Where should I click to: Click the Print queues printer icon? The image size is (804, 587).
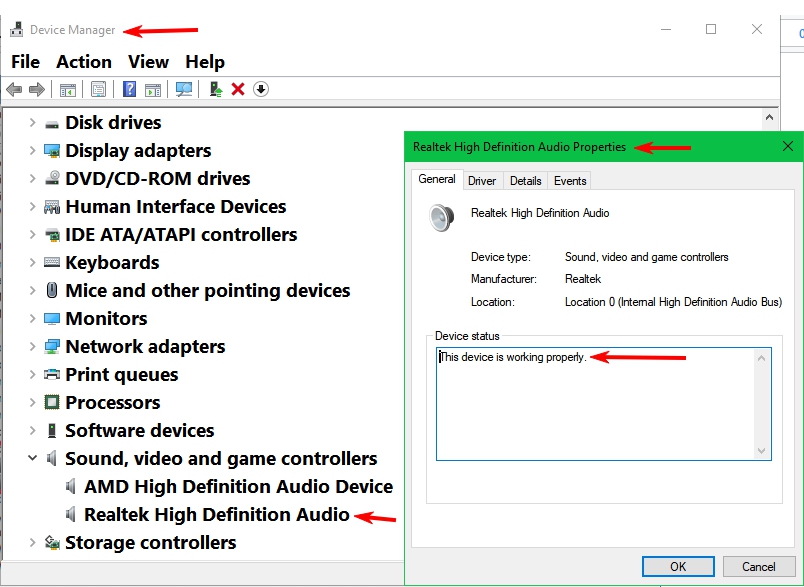(52, 374)
